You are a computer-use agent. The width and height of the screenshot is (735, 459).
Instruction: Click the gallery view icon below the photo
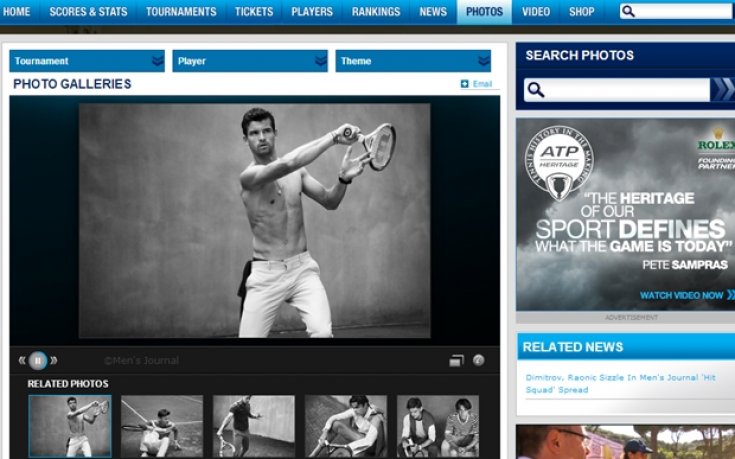[x=456, y=361]
